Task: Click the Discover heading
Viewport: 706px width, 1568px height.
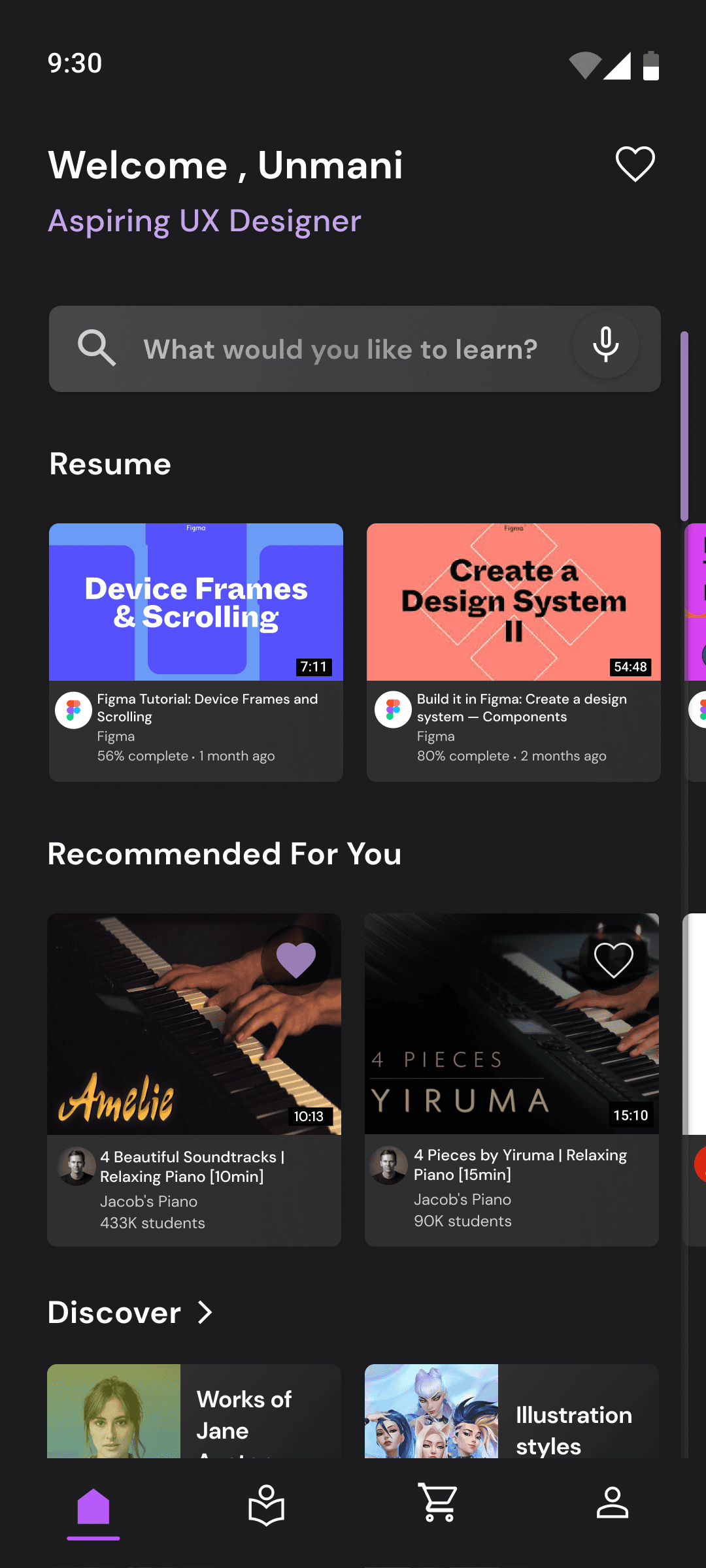Action: pos(114,1313)
